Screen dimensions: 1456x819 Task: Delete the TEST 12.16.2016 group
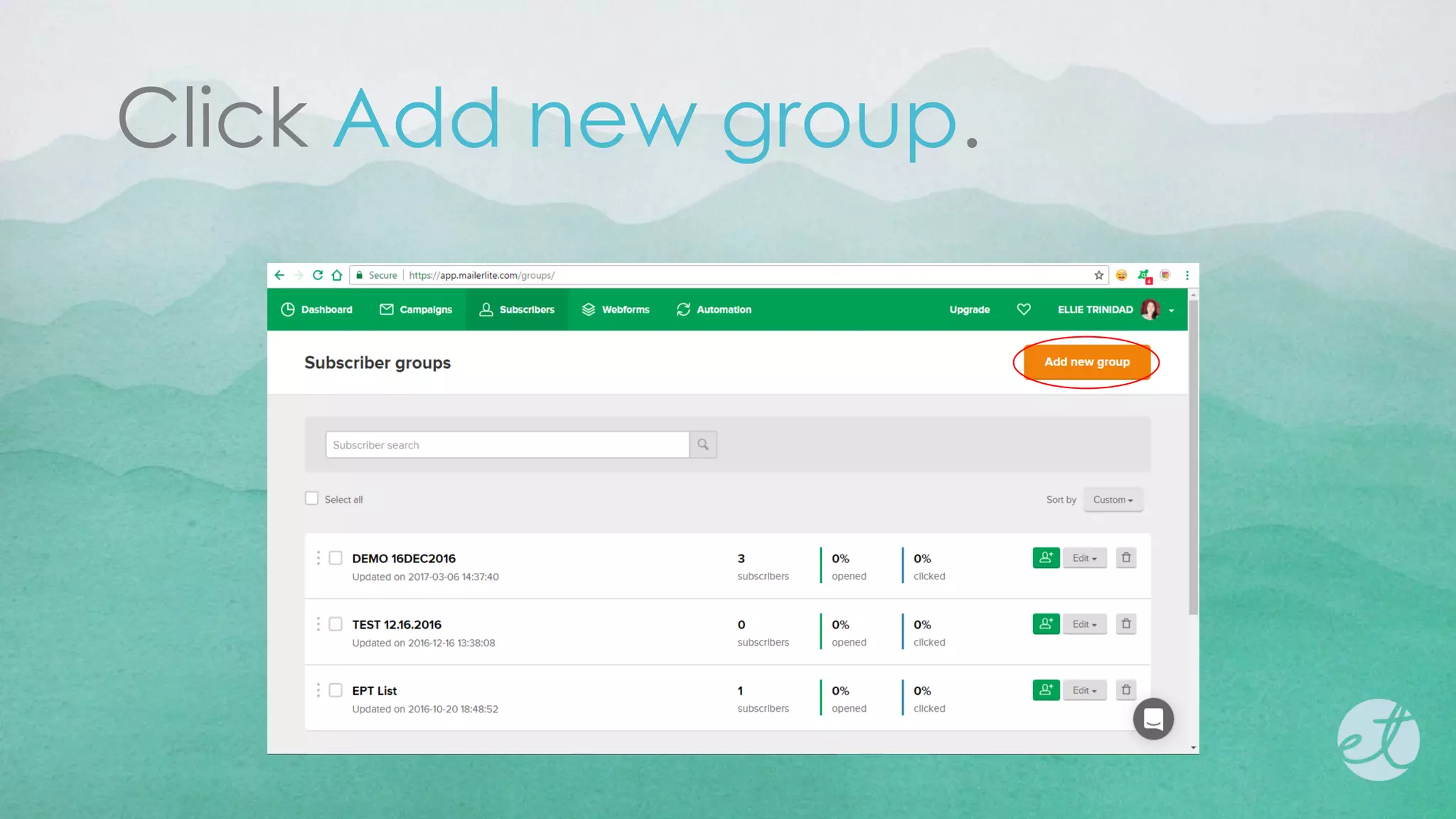[x=1126, y=624]
